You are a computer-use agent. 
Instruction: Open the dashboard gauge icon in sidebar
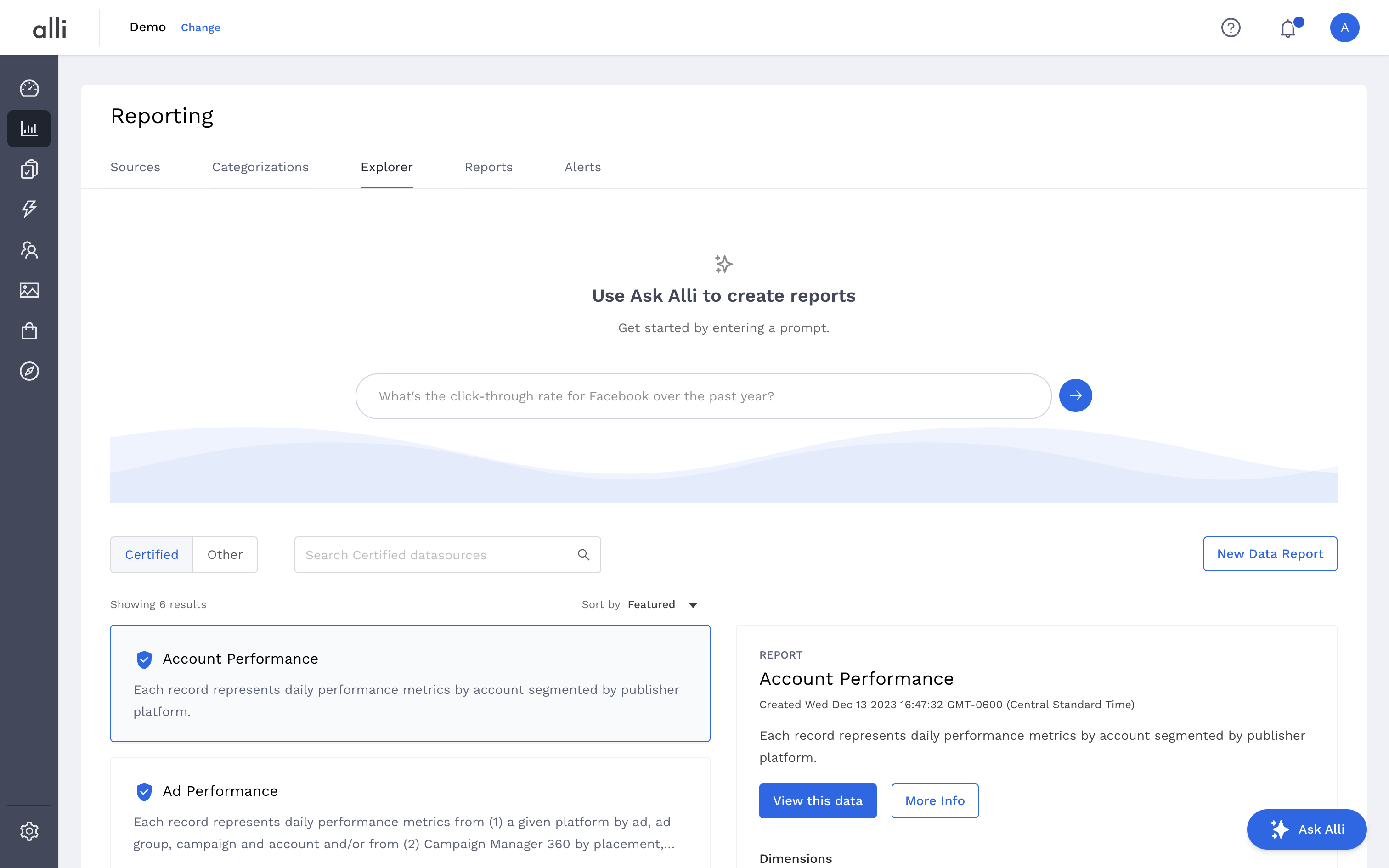(28, 88)
